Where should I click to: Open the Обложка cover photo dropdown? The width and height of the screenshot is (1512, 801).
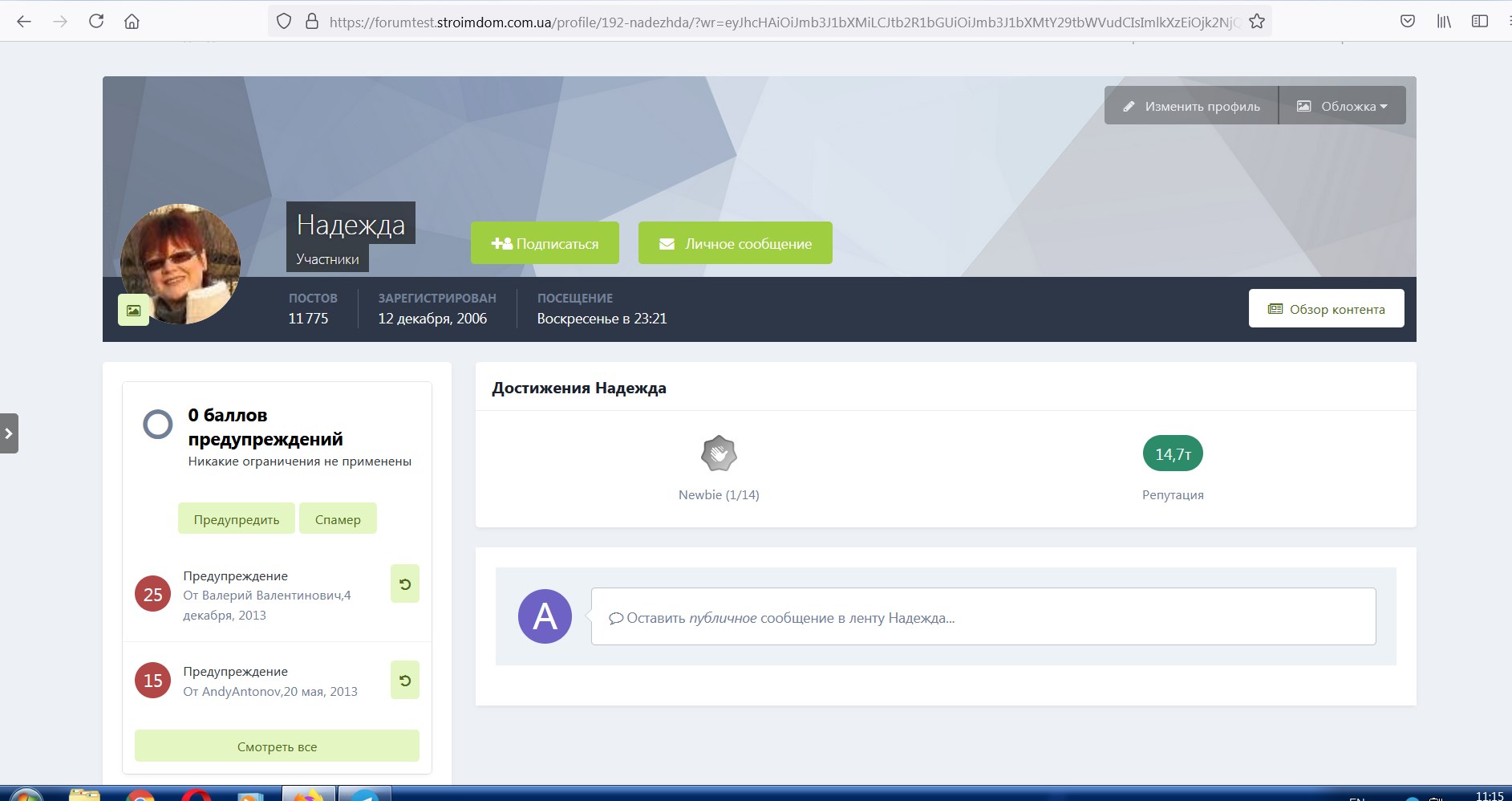(x=1342, y=106)
